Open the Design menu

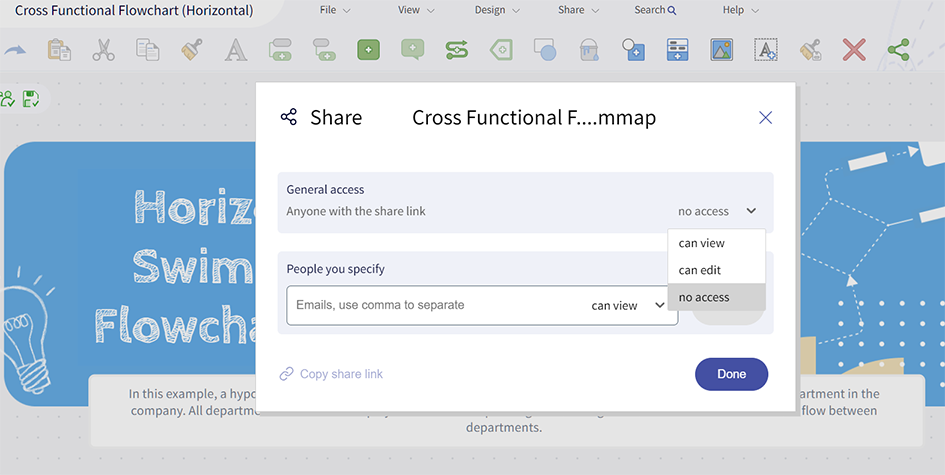pos(496,10)
